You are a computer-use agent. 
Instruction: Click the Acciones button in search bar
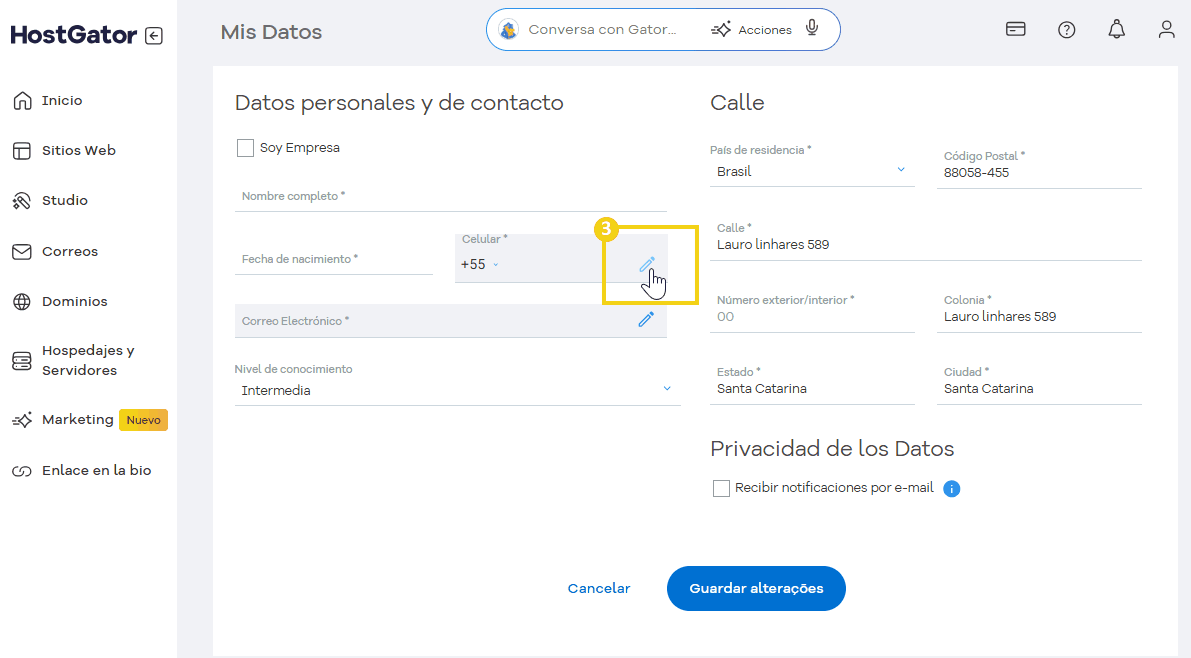752,30
